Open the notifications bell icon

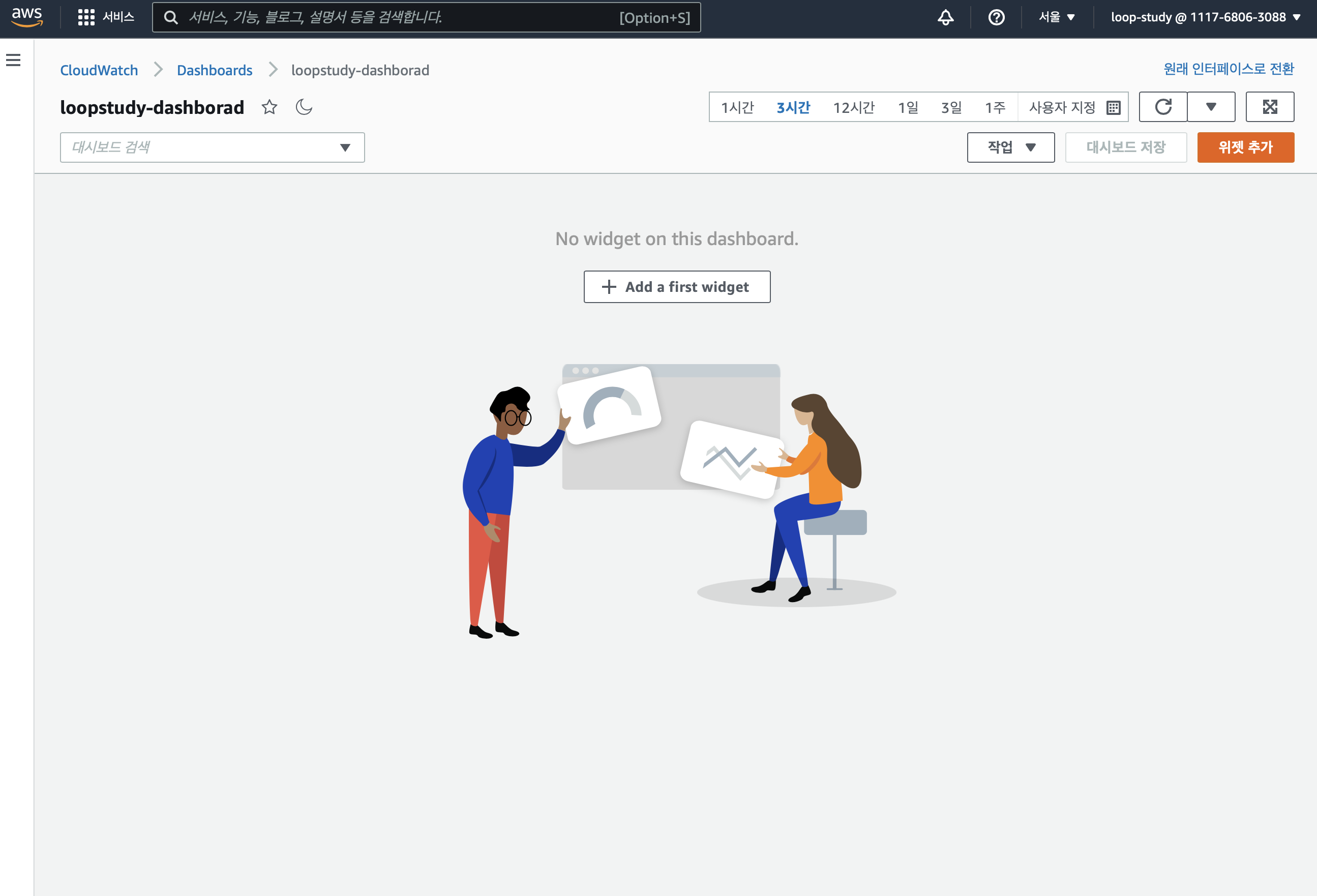pyautogui.click(x=945, y=17)
